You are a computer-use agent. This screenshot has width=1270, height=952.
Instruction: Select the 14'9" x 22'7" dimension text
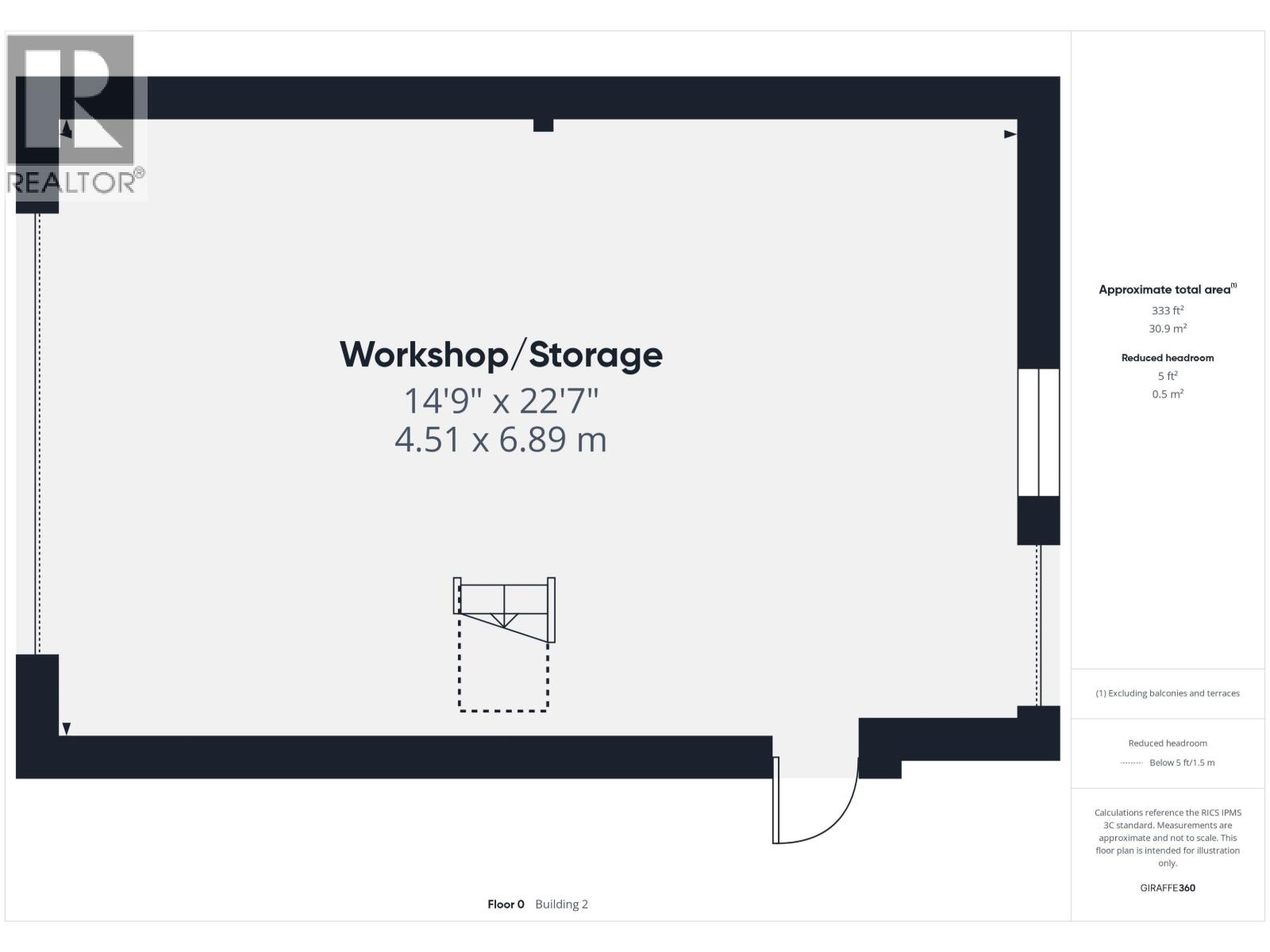coord(501,401)
